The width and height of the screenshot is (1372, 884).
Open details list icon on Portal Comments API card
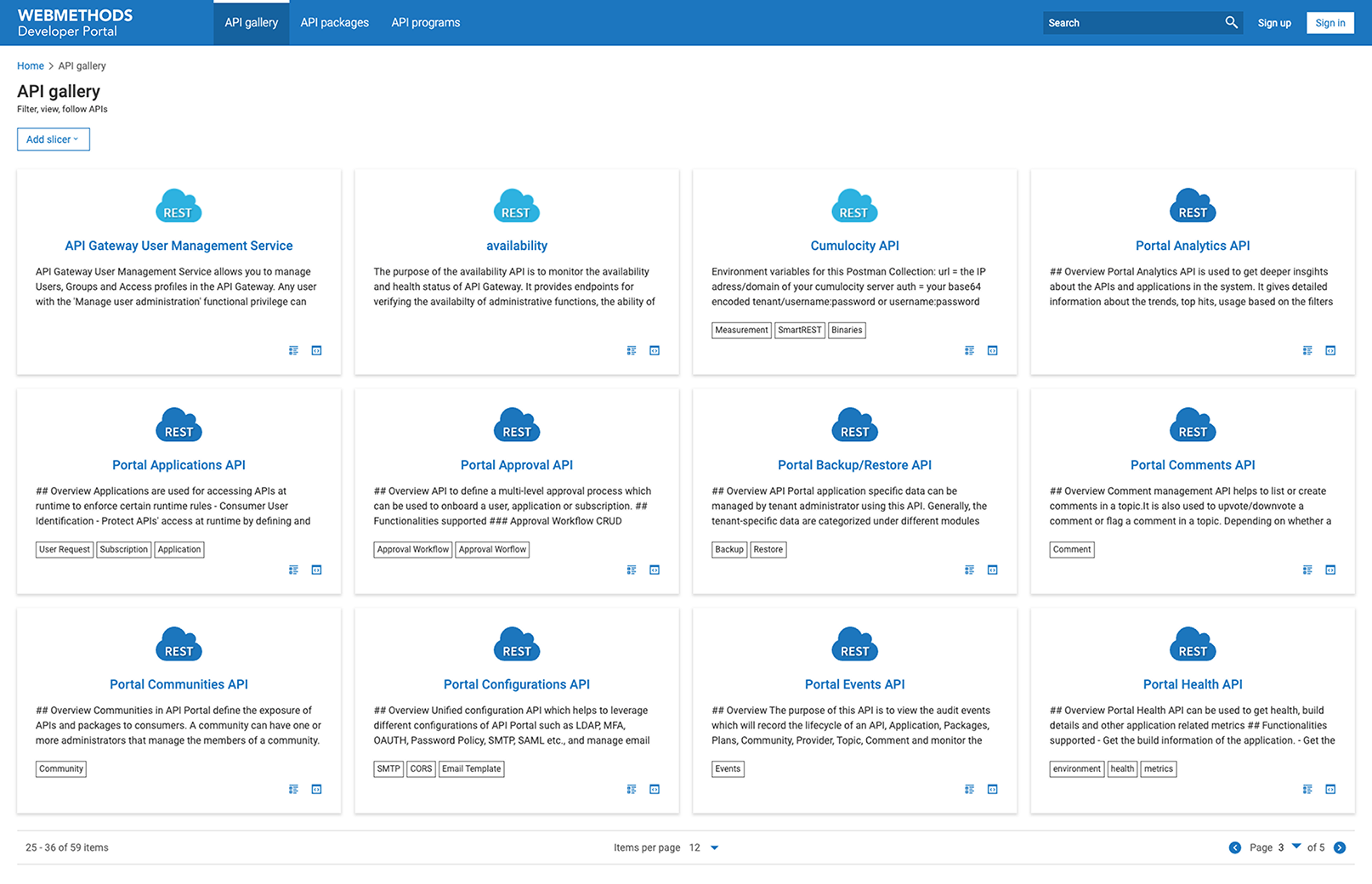pos(1307,569)
